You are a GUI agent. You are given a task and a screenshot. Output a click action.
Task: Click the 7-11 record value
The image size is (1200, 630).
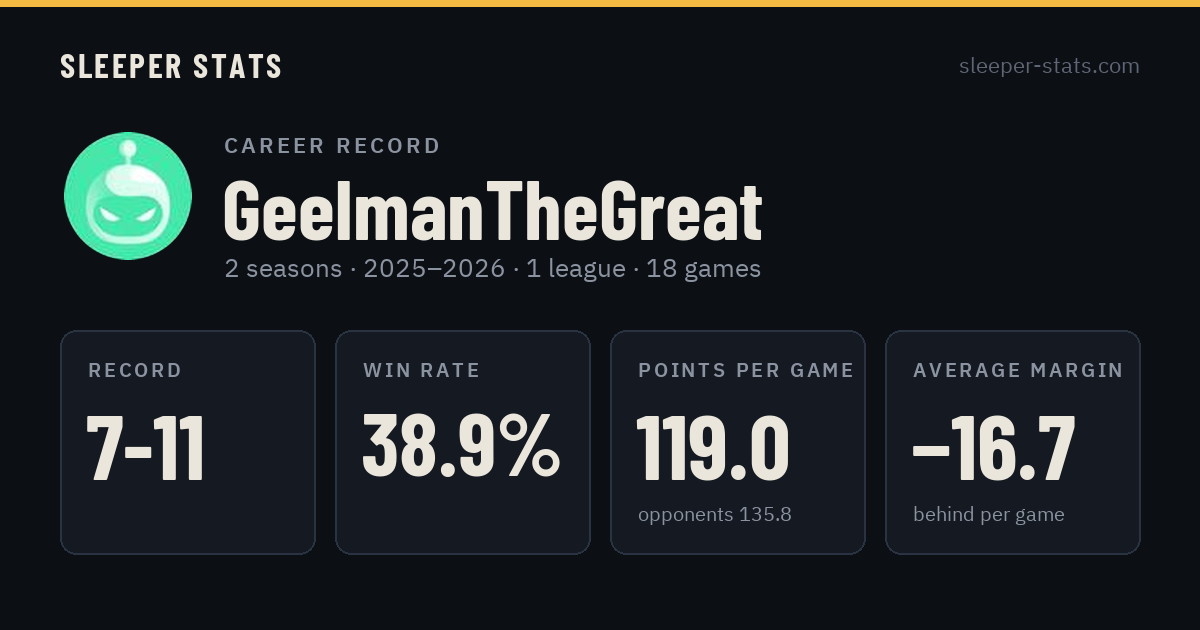tap(146, 449)
